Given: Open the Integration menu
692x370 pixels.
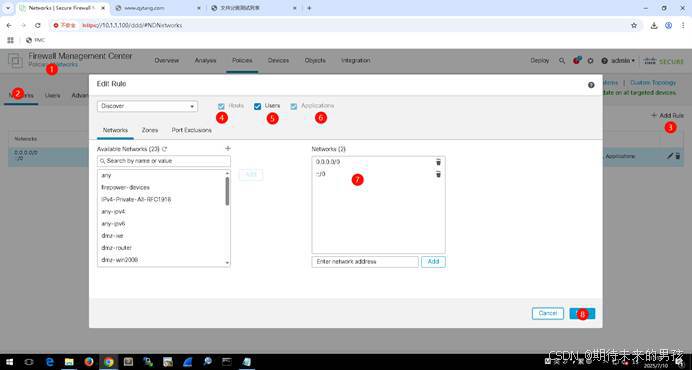Looking at the screenshot, I should point(355,60).
